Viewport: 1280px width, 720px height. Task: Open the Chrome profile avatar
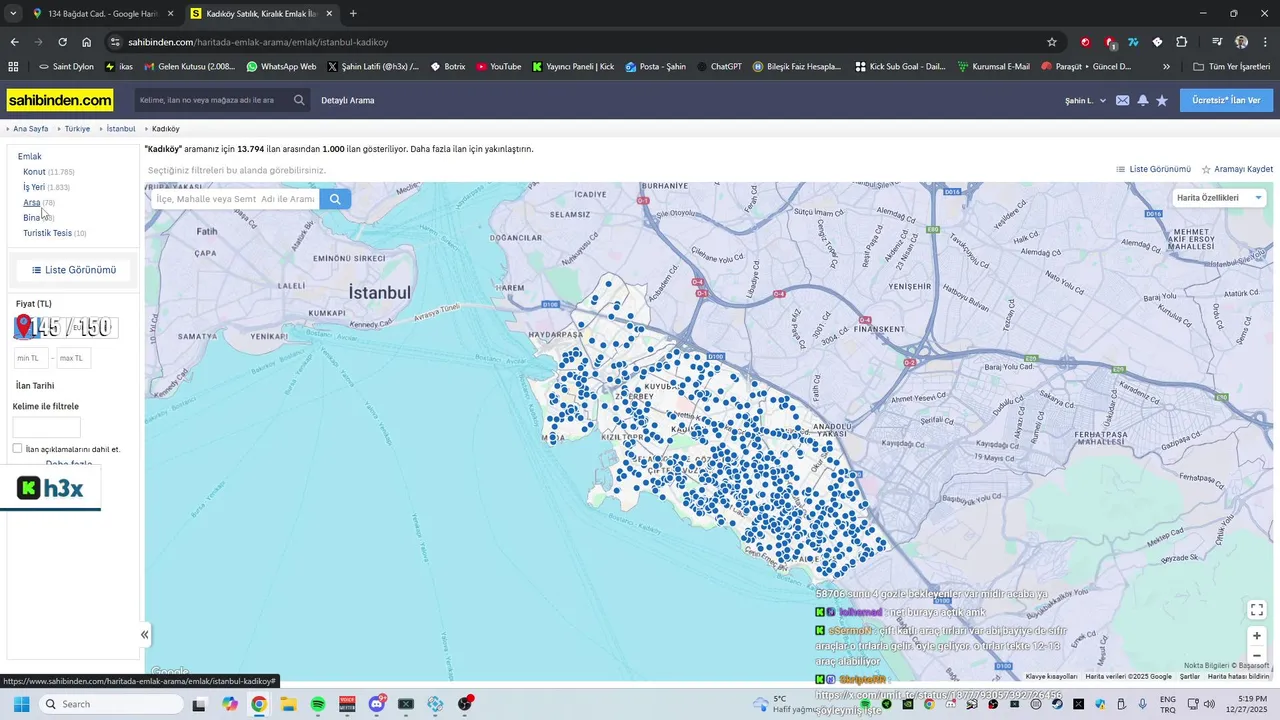click(x=1241, y=42)
